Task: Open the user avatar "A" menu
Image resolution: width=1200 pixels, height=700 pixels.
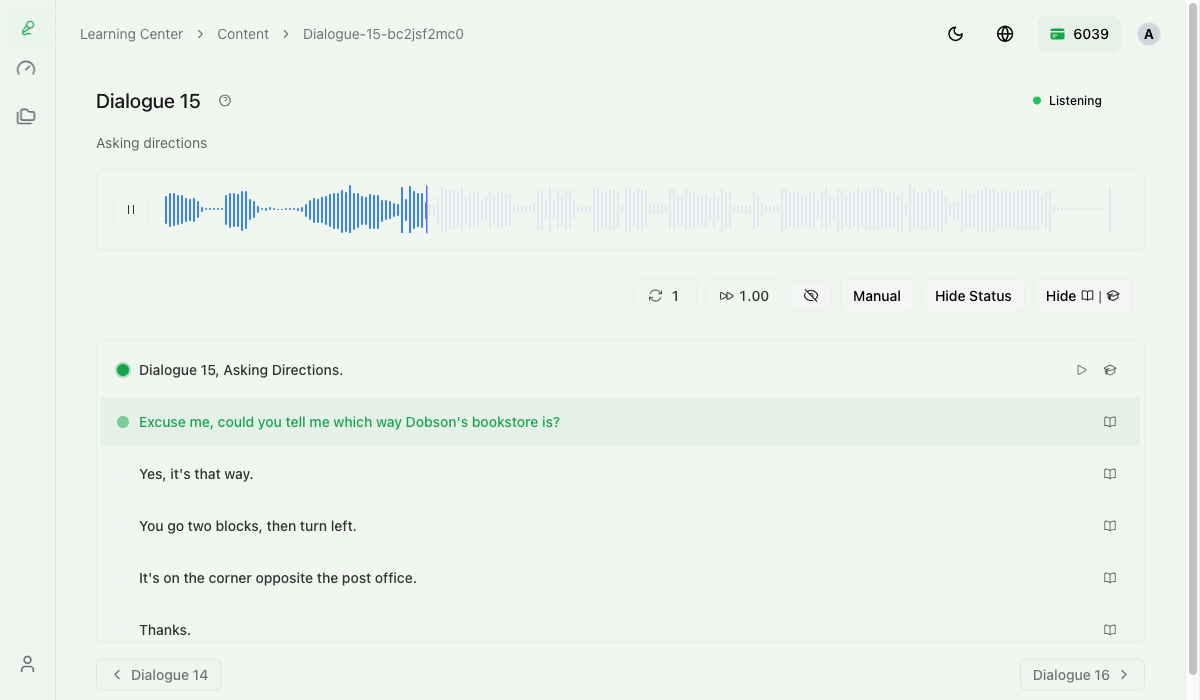Action: tap(1148, 34)
